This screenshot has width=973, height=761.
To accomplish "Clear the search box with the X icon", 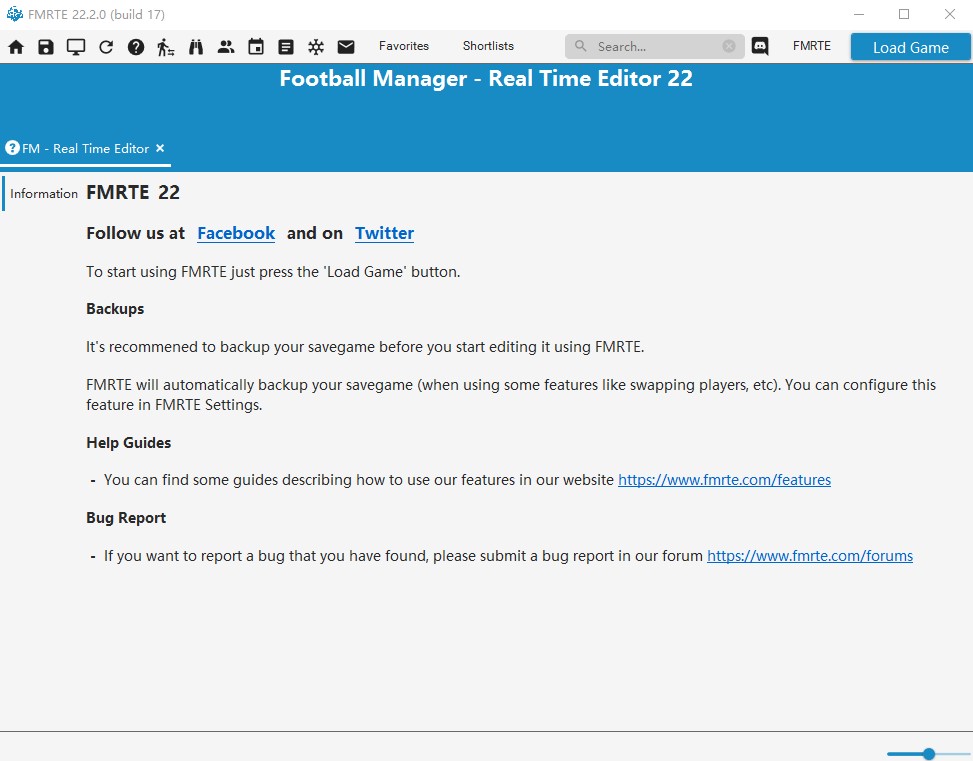I will (729, 46).
